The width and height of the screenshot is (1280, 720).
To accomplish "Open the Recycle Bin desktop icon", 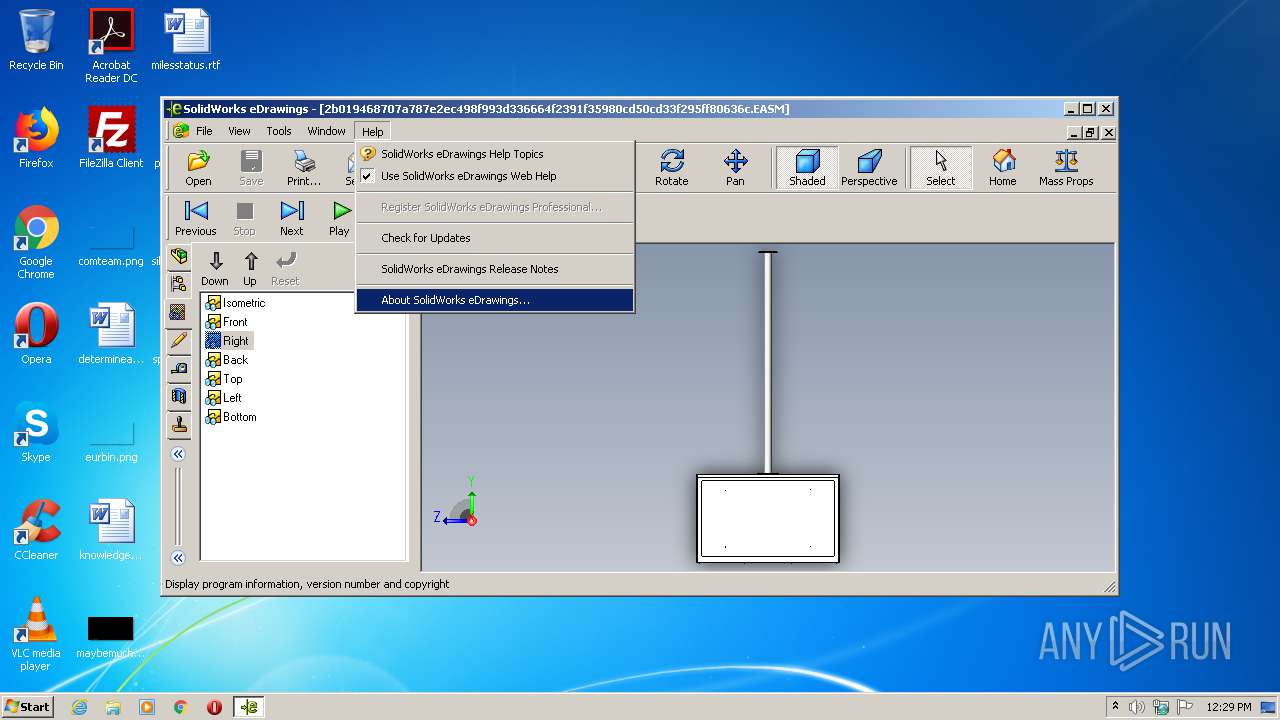I will click(36, 40).
